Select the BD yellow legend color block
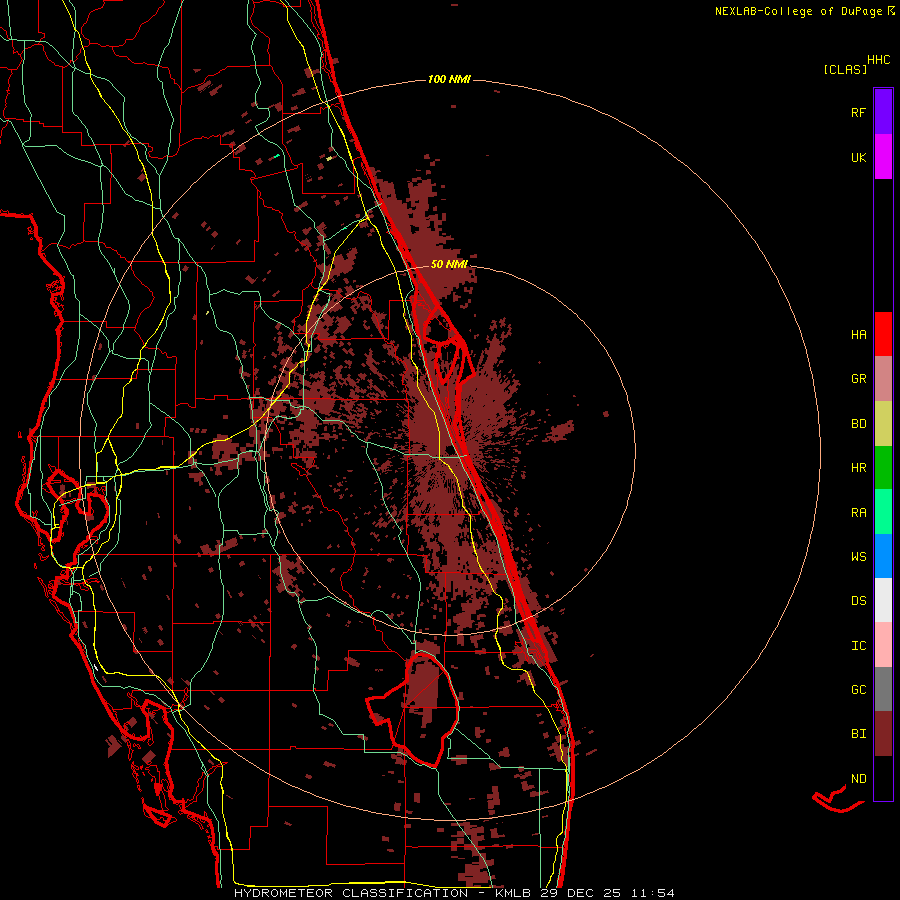Viewport: 900px width, 900px height. point(883,424)
